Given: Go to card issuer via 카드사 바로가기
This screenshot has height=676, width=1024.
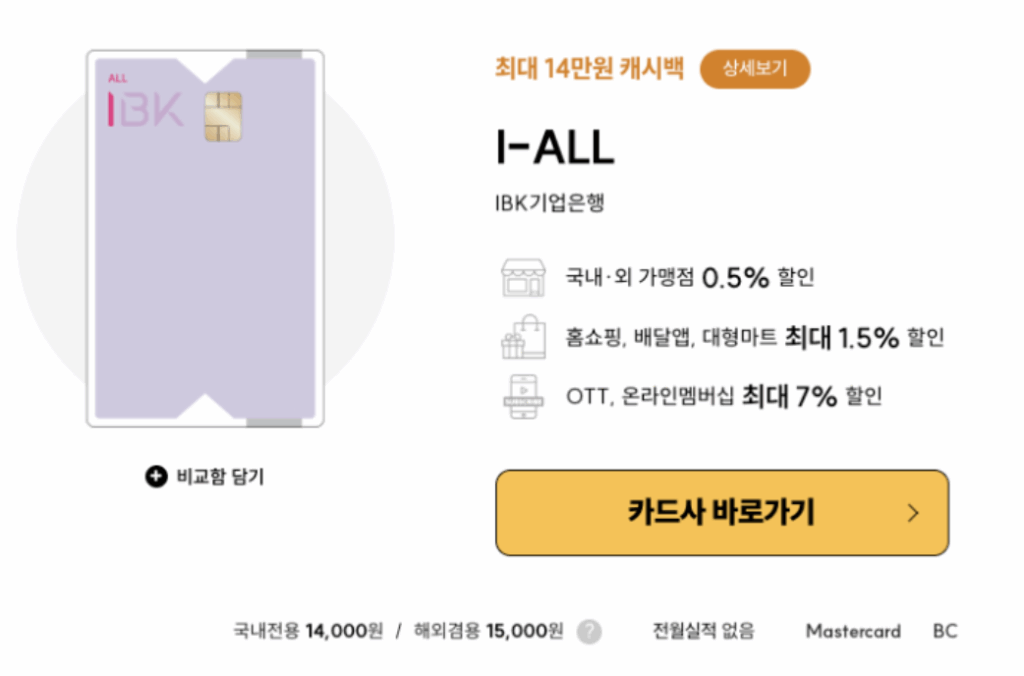Looking at the screenshot, I should [x=722, y=513].
